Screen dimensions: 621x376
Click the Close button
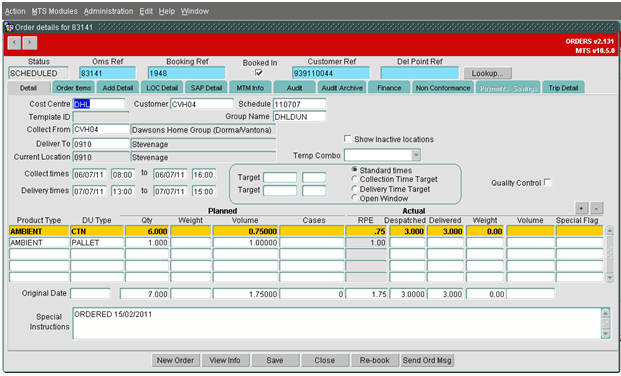click(325, 360)
